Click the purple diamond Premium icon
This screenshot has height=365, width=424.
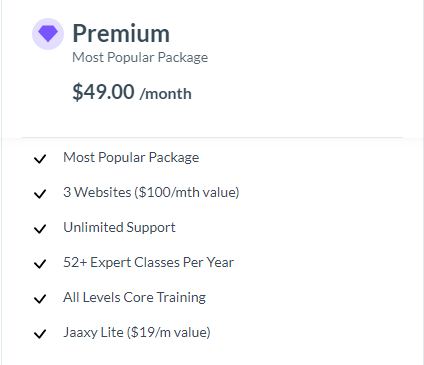coord(48,34)
